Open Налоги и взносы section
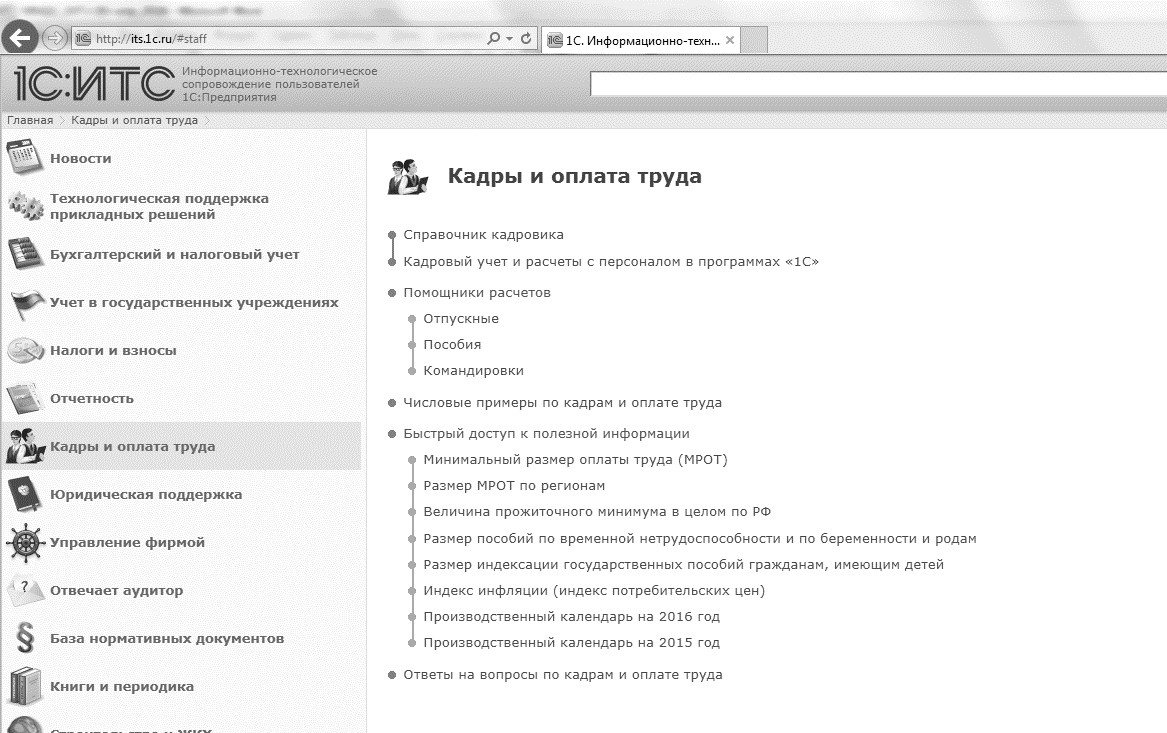The height and width of the screenshot is (733, 1167). click(113, 351)
